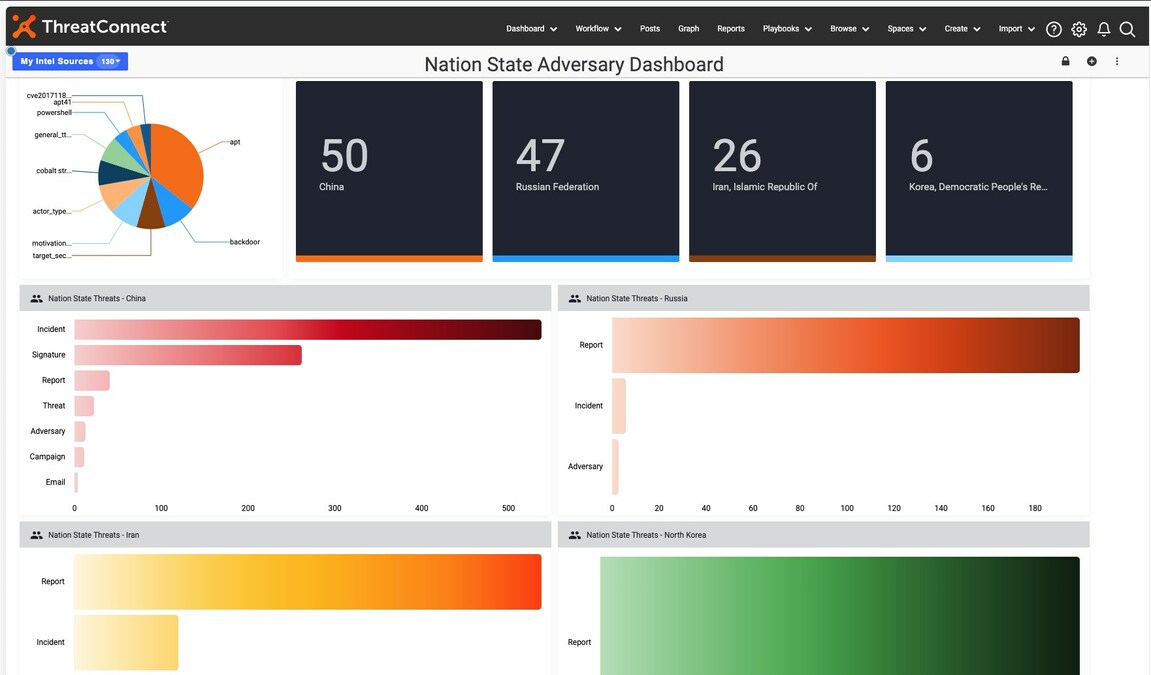Image resolution: width=1151 pixels, height=675 pixels.
Task: Click the motivation... pie label
Action: 51,243
